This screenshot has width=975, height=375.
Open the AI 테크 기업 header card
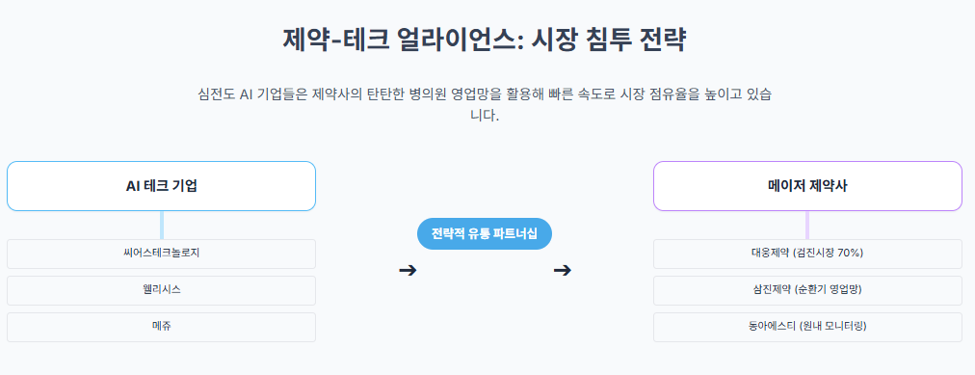162,186
